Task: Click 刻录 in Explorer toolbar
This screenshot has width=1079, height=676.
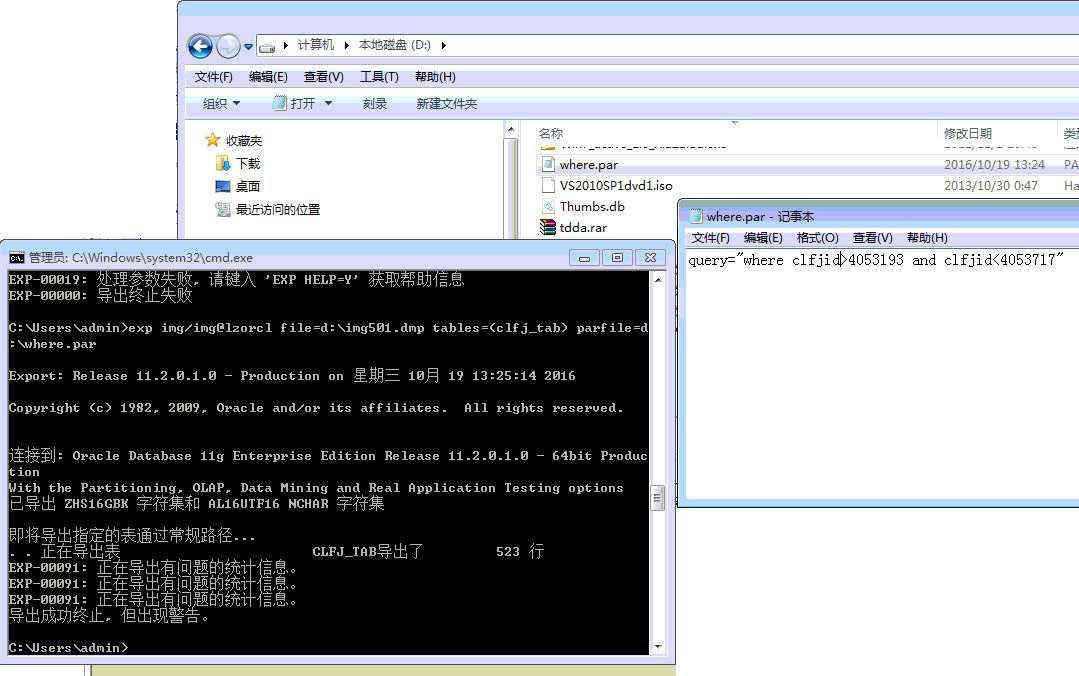Action: 374,104
